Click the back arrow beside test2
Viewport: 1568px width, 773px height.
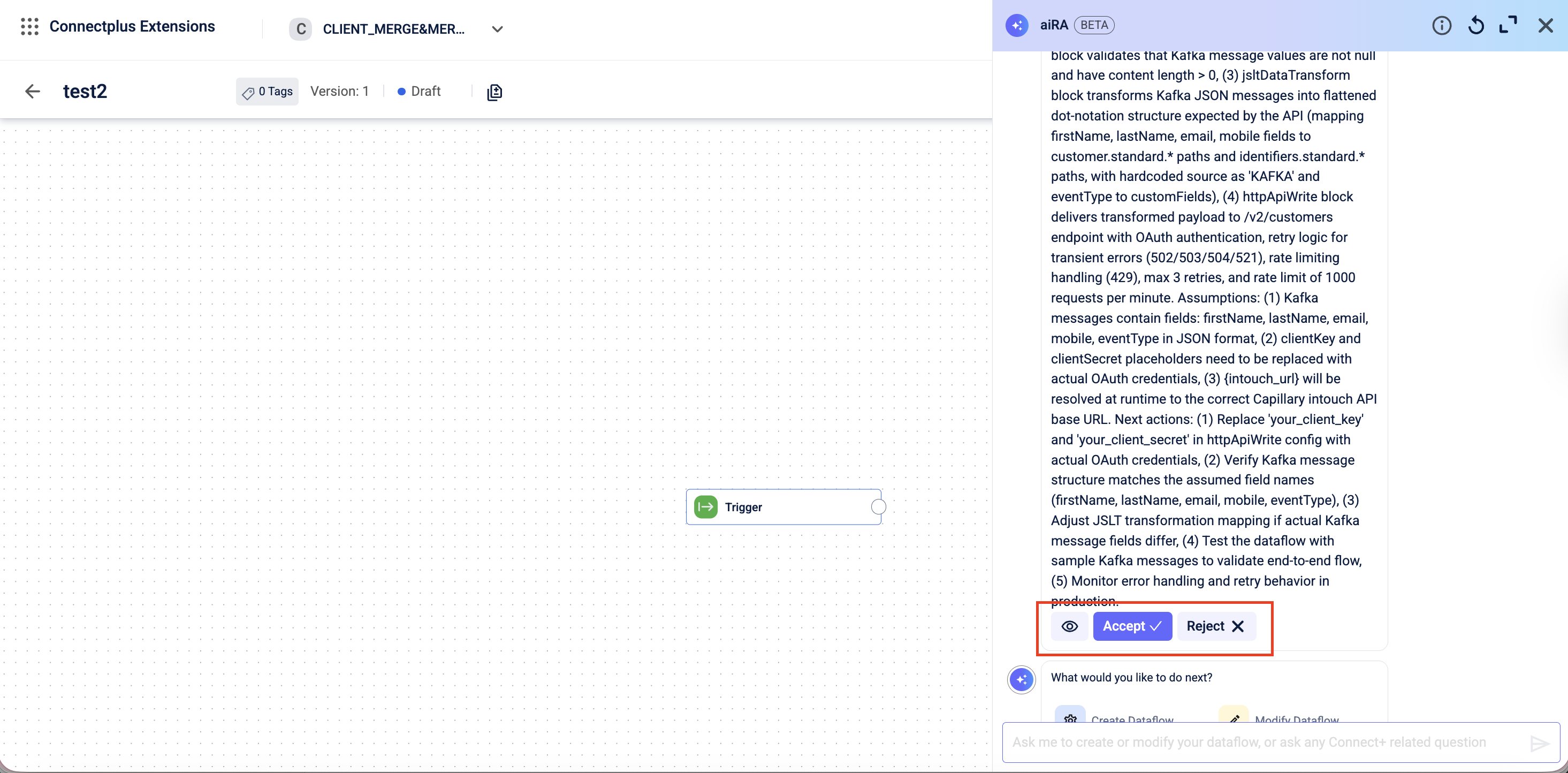(x=32, y=92)
